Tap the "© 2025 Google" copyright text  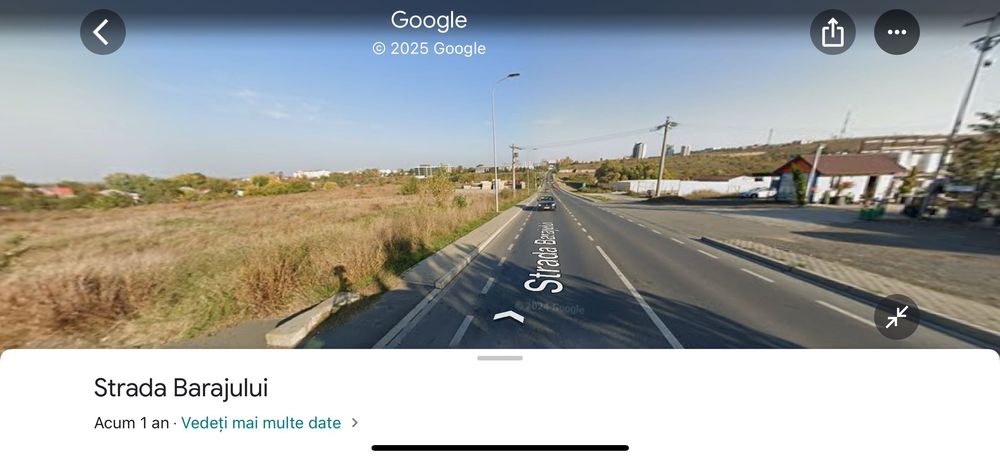429,48
